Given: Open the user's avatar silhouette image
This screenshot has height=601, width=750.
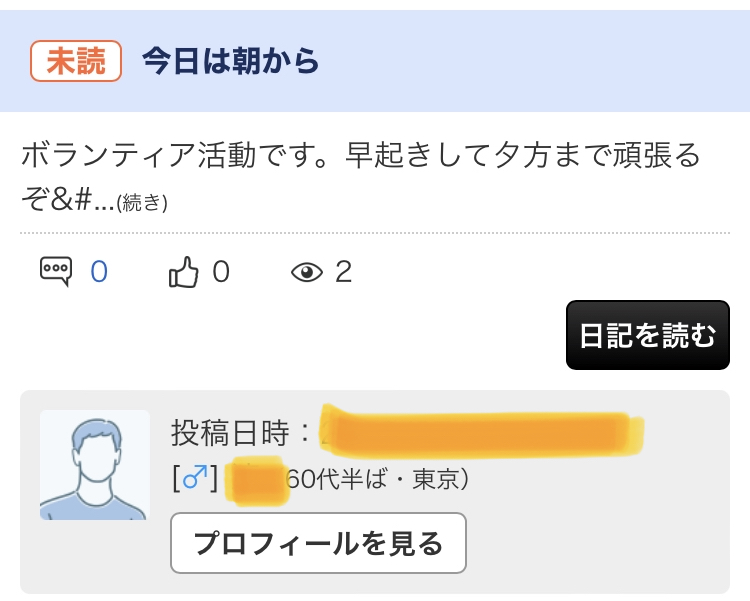Looking at the screenshot, I should tap(95, 465).
